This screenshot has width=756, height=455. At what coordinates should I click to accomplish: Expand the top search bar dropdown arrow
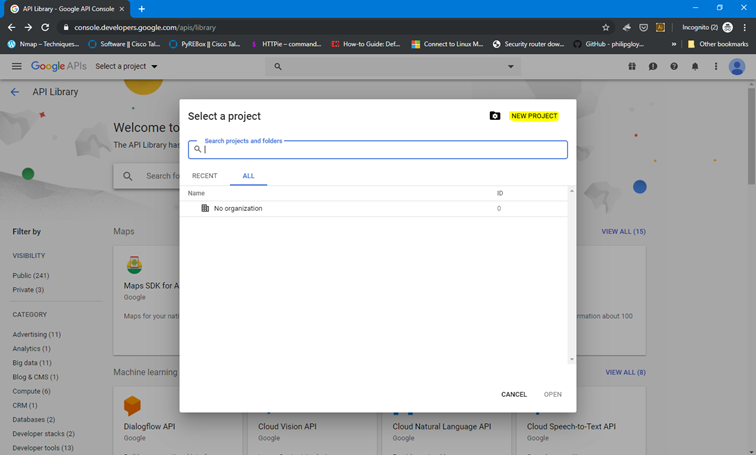[511, 67]
